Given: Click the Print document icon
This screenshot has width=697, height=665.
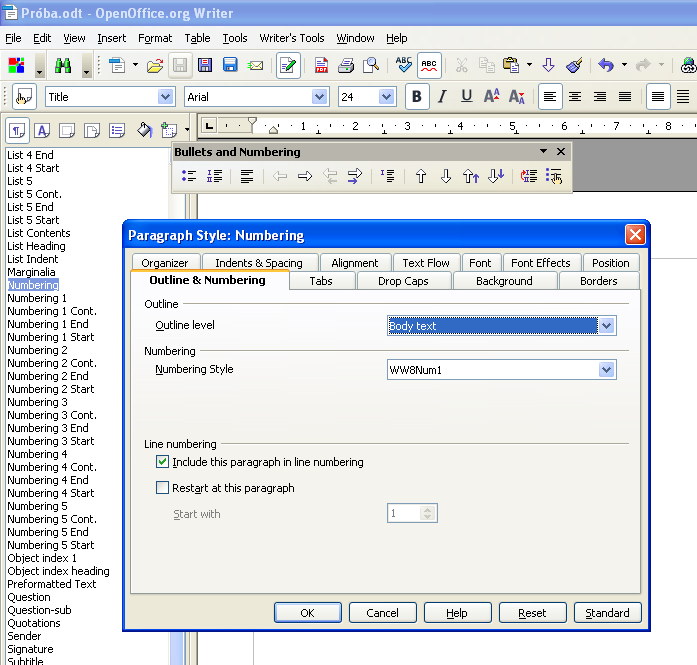Looking at the screenshot, I should click(346, 66).
